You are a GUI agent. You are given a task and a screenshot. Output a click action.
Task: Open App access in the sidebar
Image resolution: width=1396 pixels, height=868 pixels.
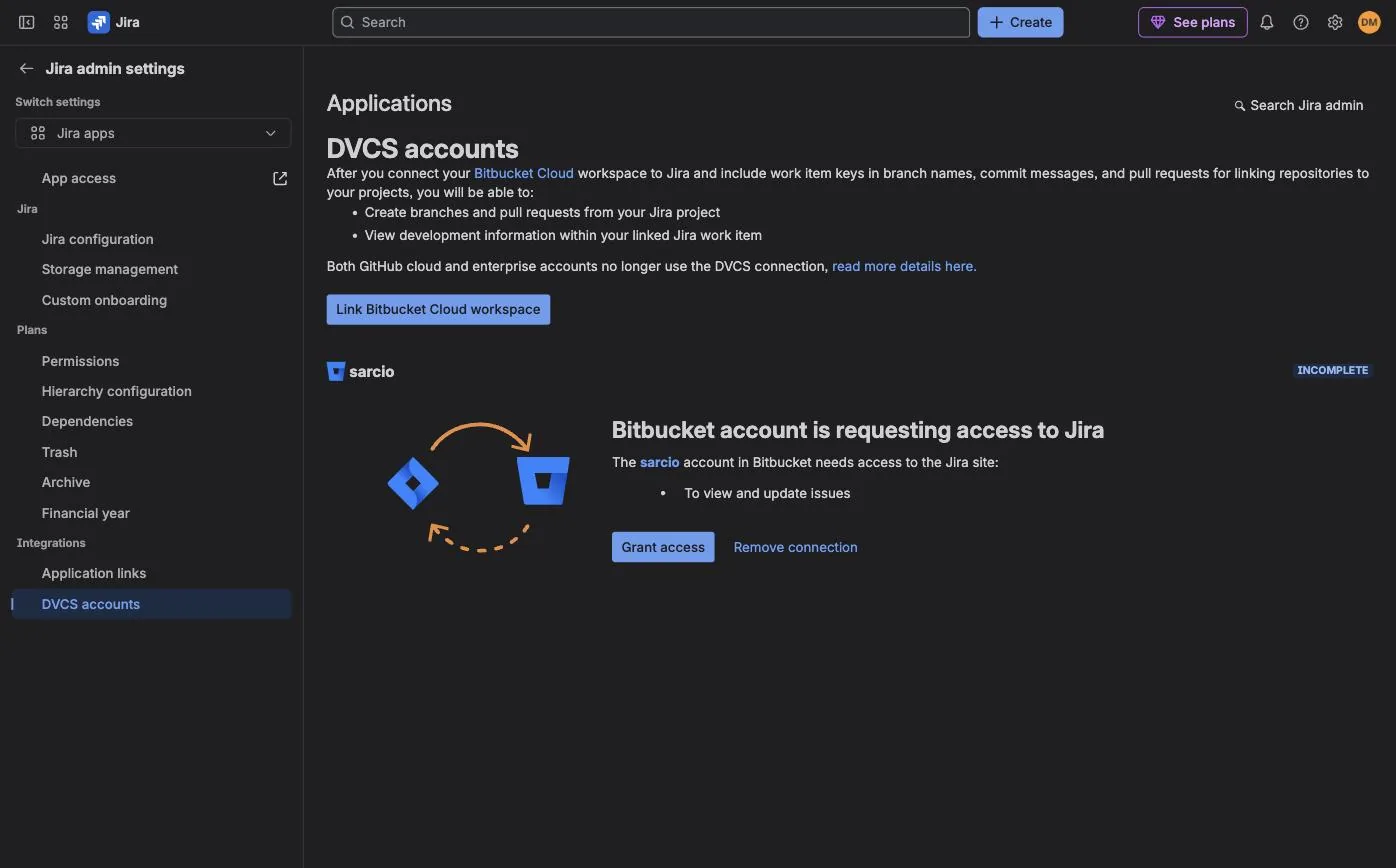79,179
